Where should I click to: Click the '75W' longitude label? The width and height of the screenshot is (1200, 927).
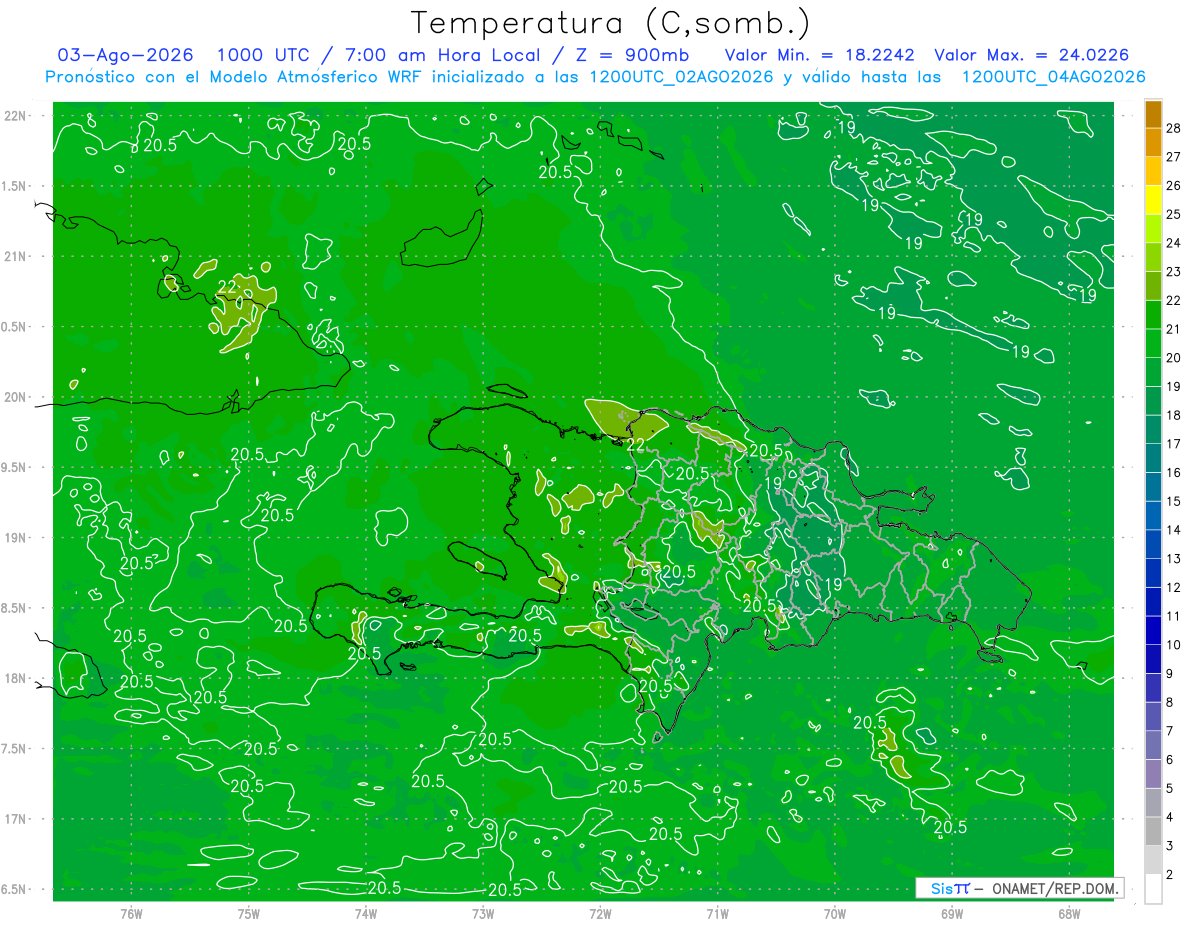249,913
